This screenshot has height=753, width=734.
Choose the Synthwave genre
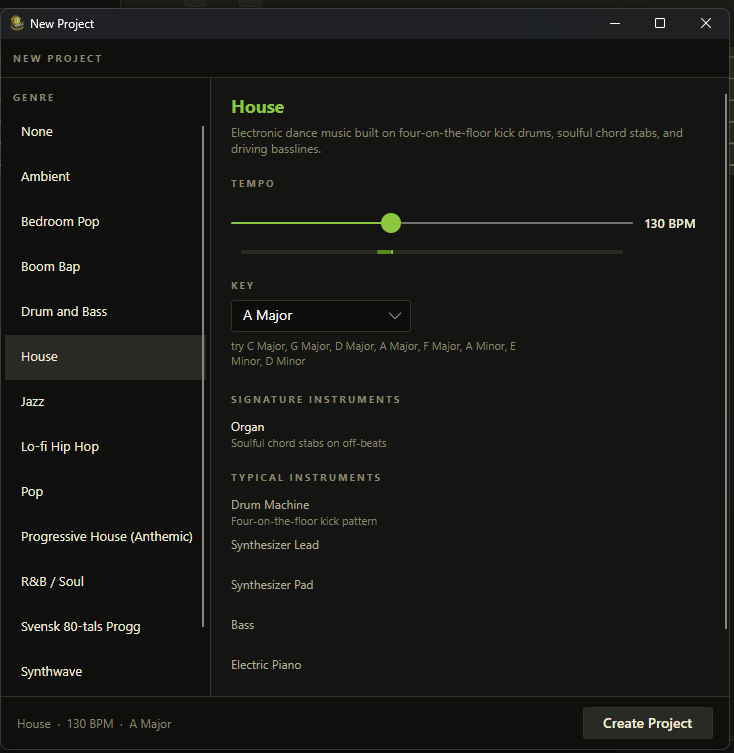(x=51, y=672)
